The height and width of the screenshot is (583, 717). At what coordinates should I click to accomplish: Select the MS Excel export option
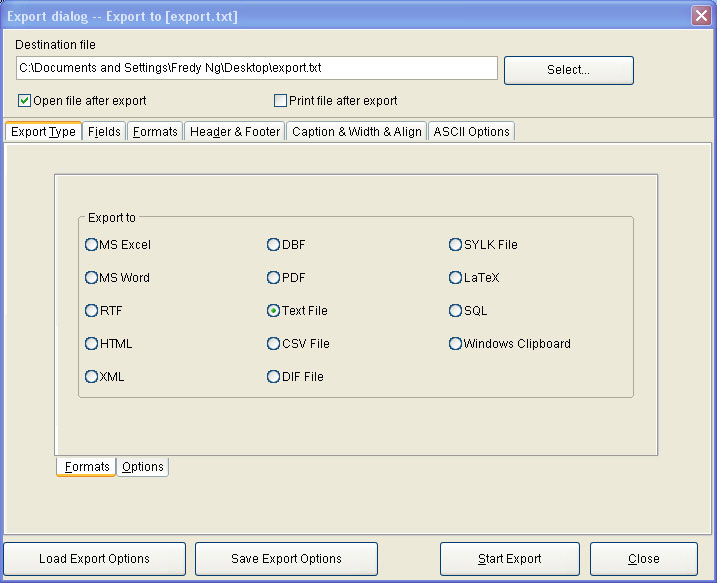(x=92, y=245)
